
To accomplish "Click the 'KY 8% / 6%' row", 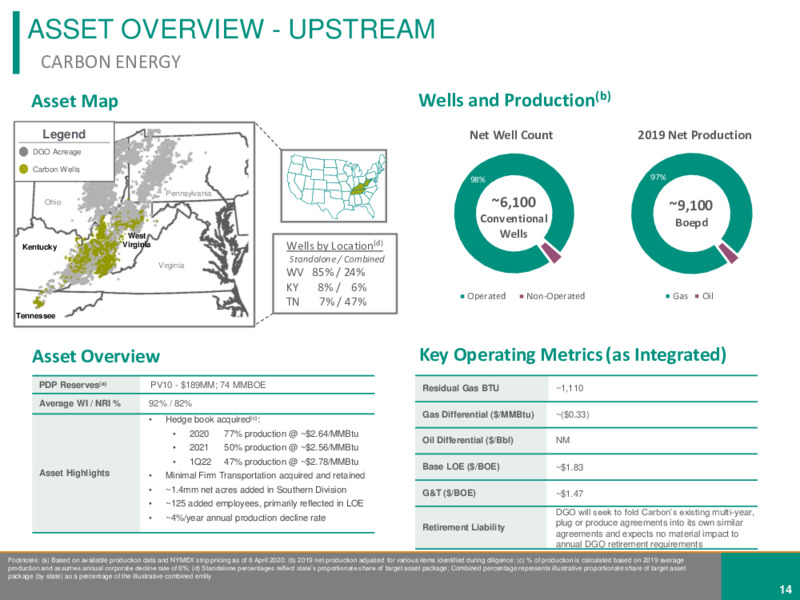I will point(326,287).
